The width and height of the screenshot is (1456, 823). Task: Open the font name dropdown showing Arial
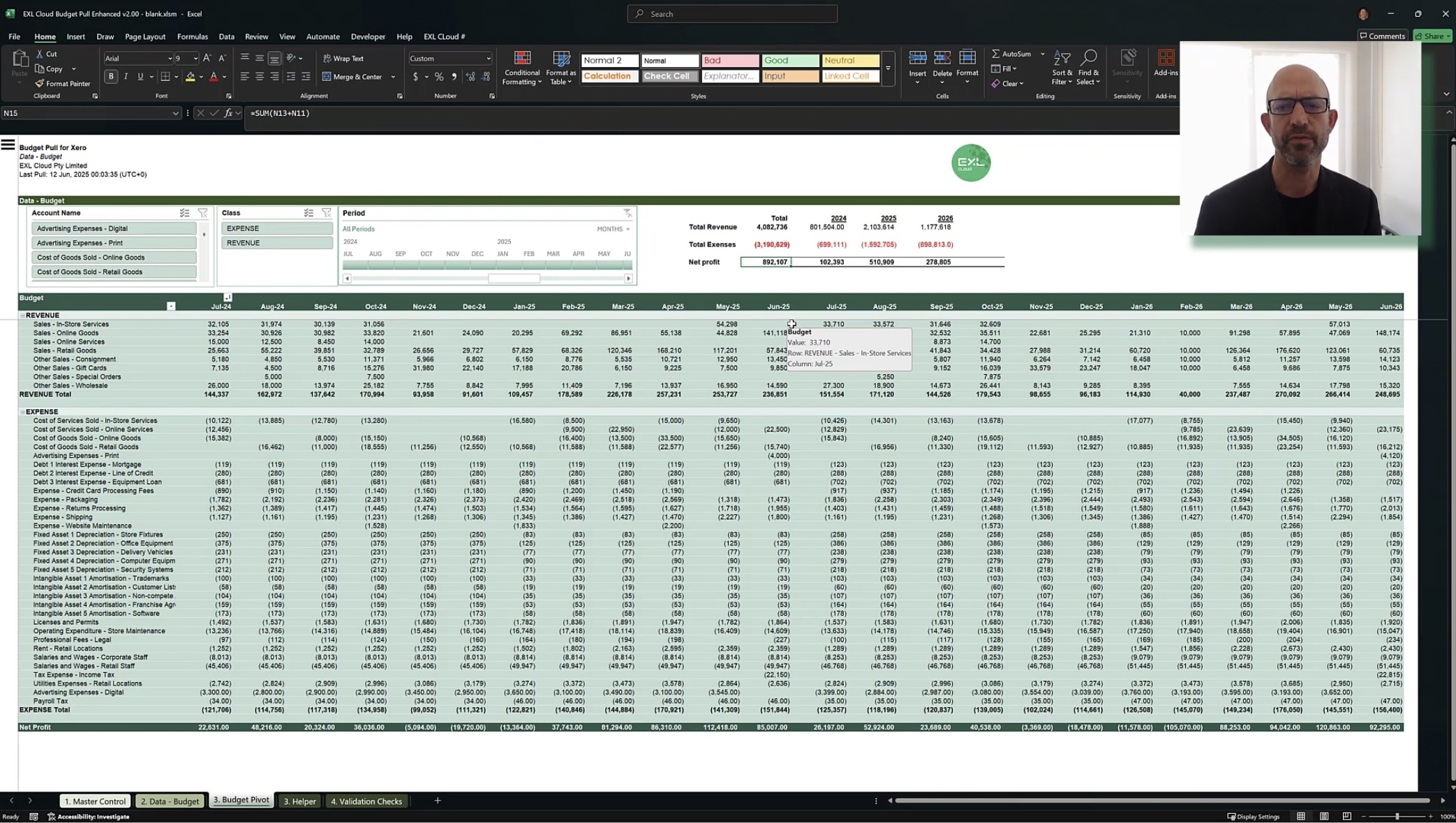point(169,59)
